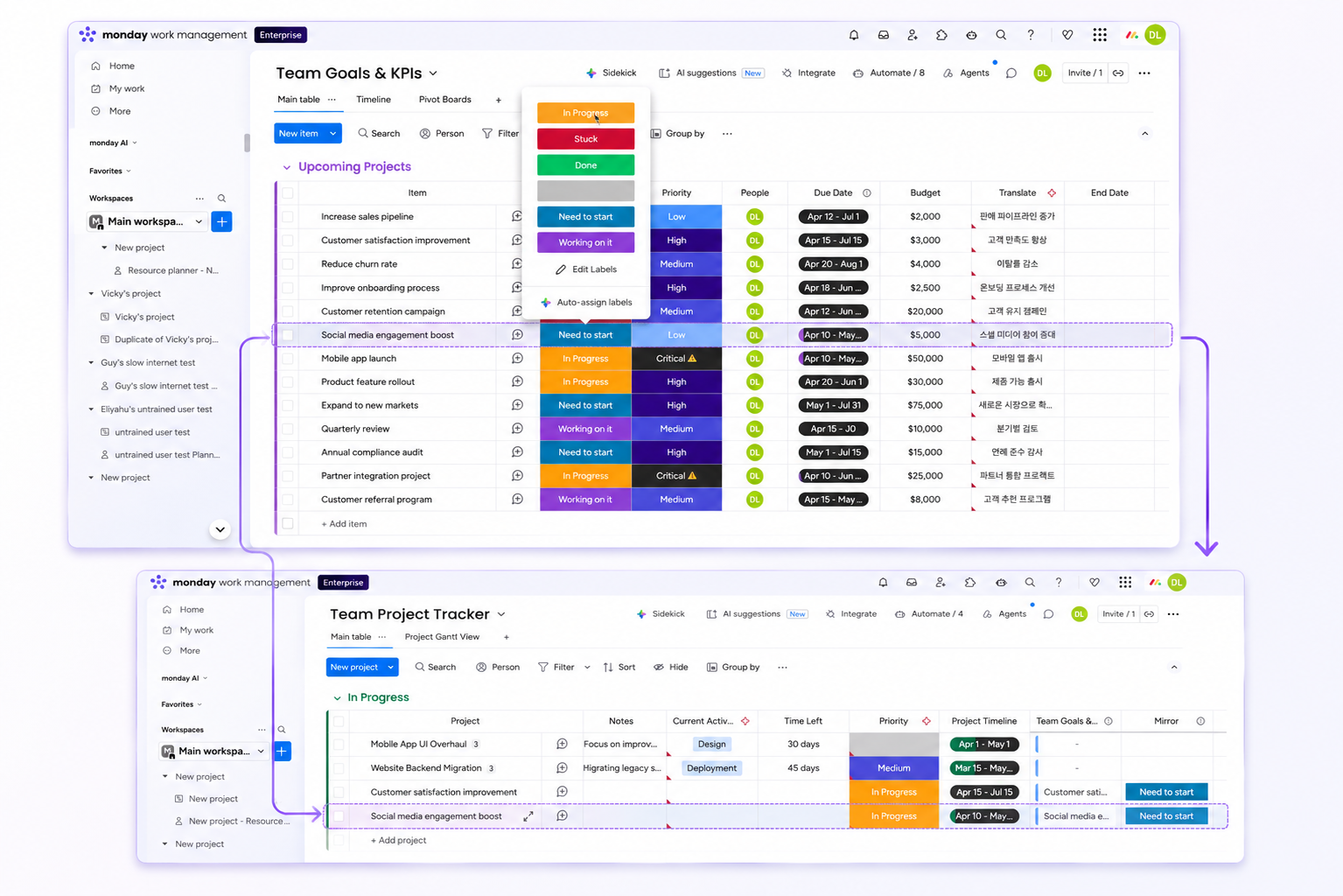Open three-dot board menu in Team Goals & KPIs header
The image size is (1343, 896).
tap(1144, 73)
